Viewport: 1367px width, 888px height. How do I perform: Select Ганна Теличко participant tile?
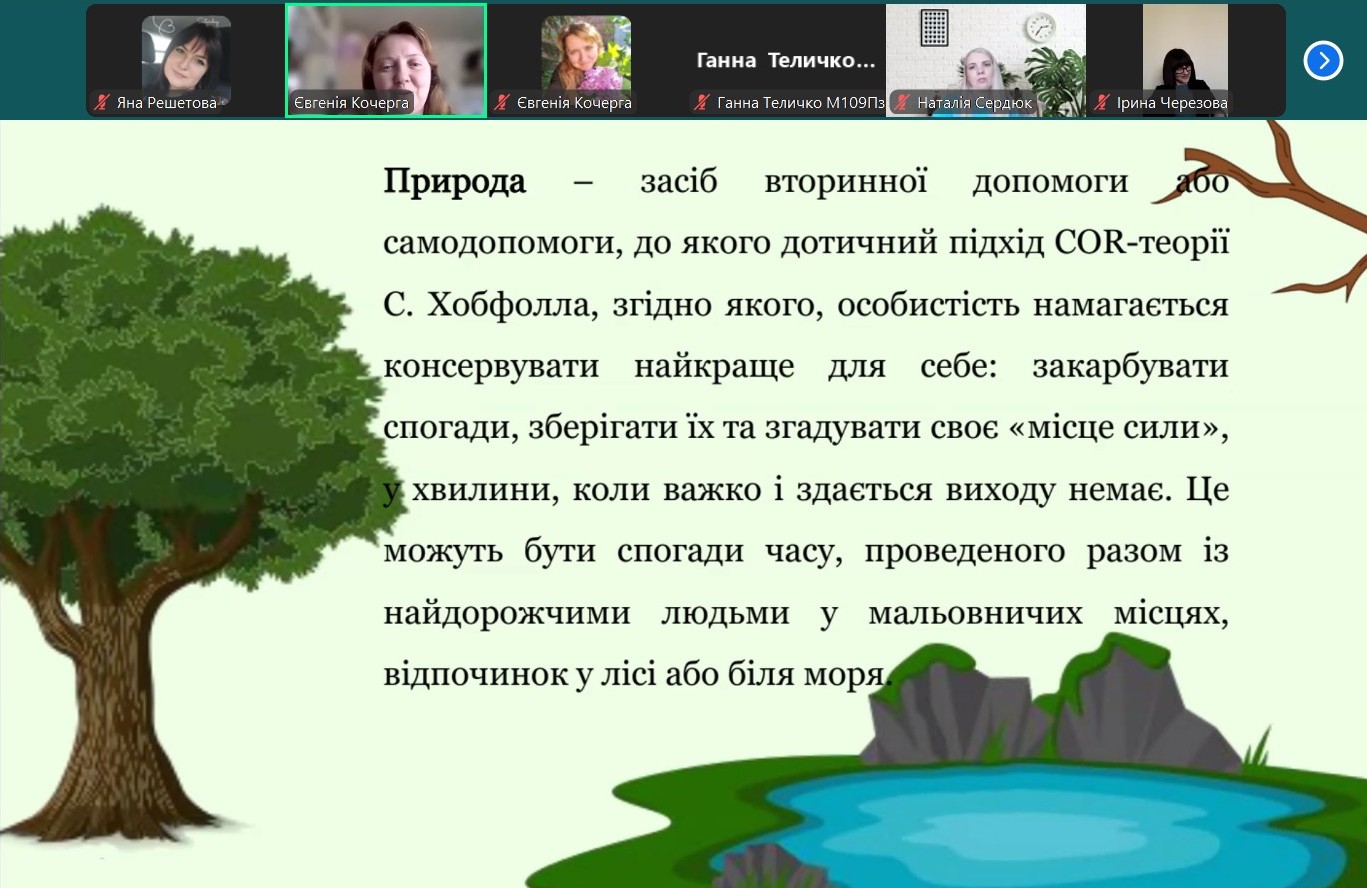[x=786, y=61]
